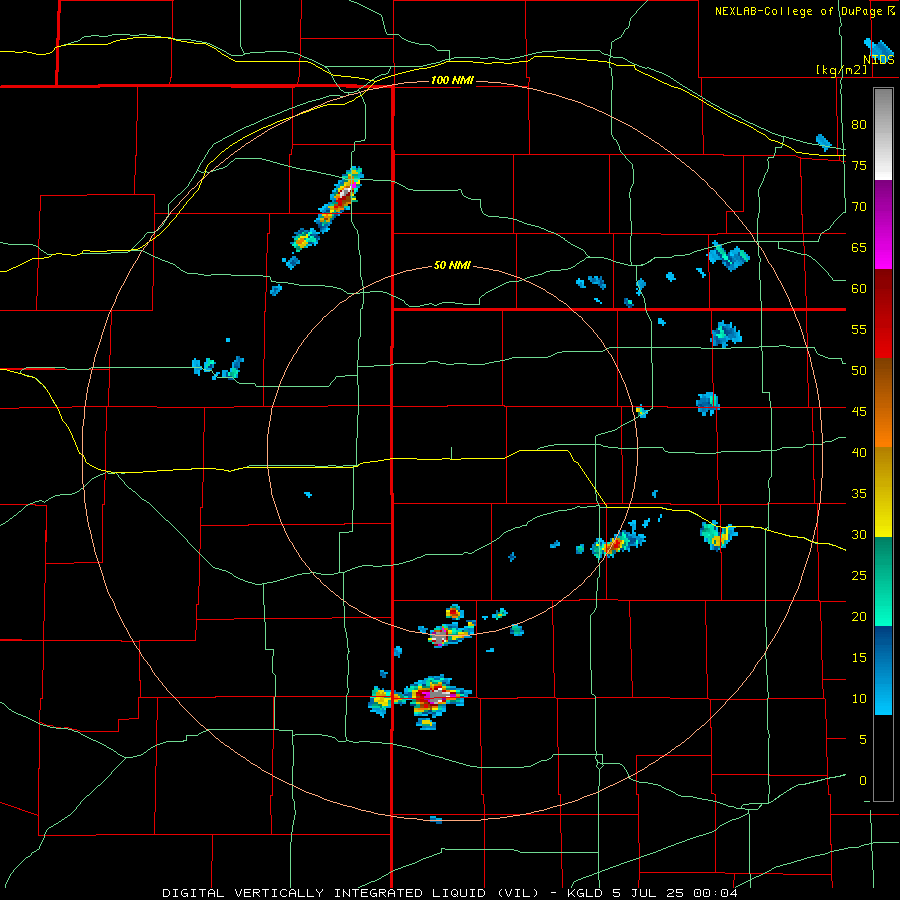Viewport: 900px width, 900px height.
Task: Click the 100 NMI range ring label
Action: (x=452, y=80)
